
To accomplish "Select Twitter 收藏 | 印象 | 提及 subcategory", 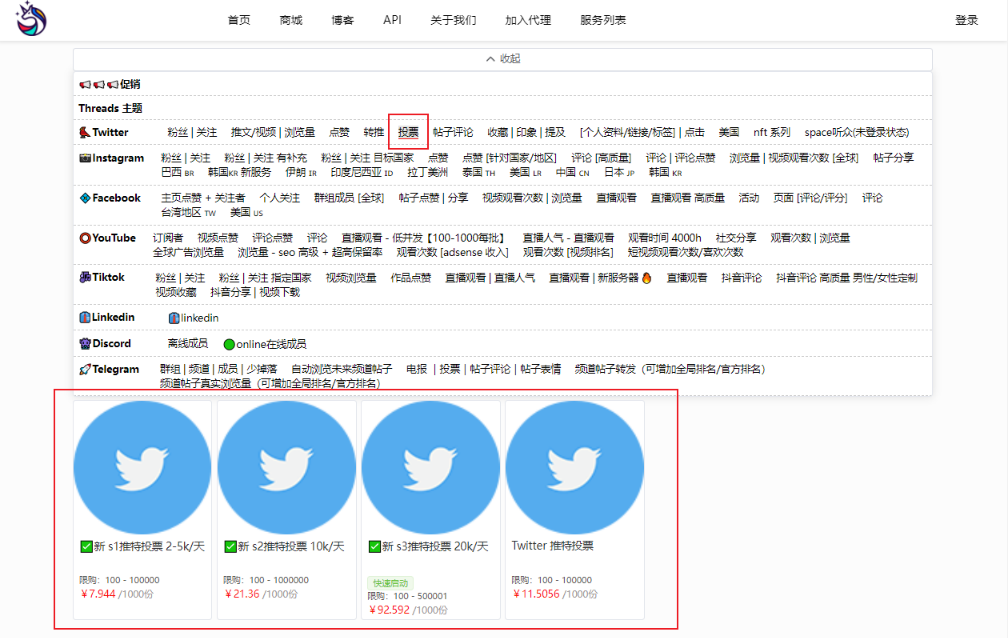I will [526, 132].
